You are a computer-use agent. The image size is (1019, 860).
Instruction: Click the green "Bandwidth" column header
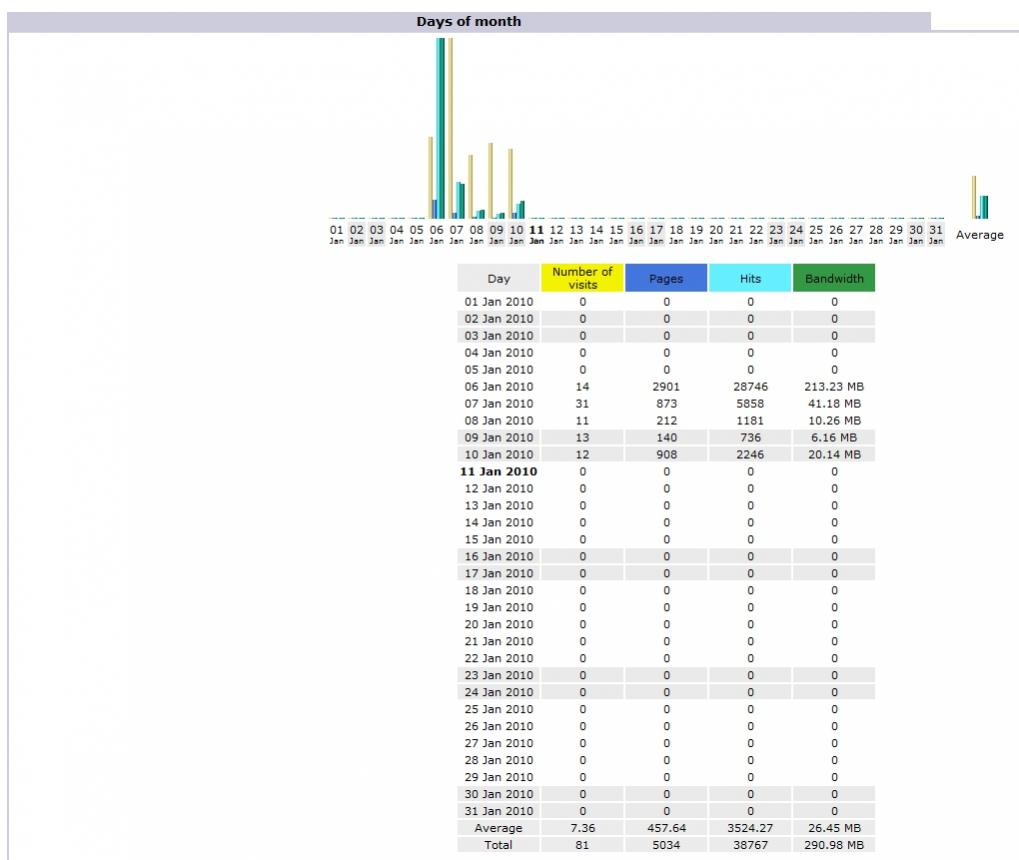(x=833, y=279)
